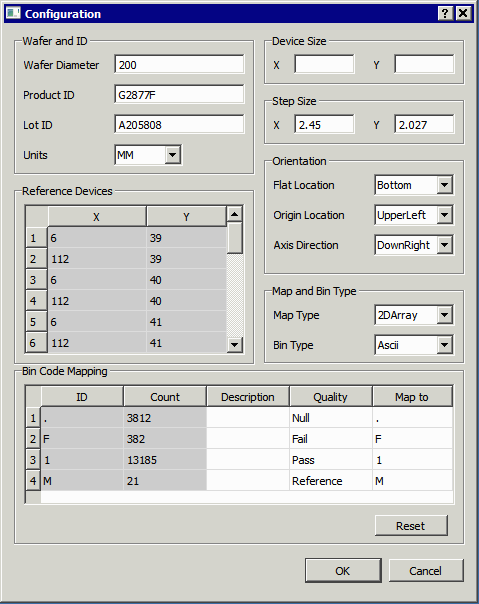Click the Reference Devices scrollbar thumb

click(234, 237)
